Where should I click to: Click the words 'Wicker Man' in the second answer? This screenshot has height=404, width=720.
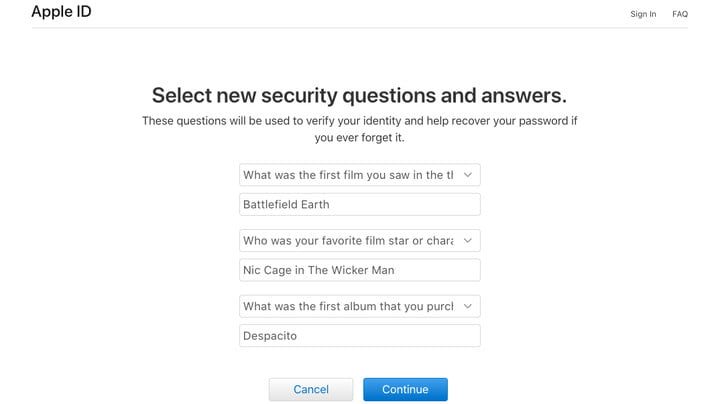(369, 270)
